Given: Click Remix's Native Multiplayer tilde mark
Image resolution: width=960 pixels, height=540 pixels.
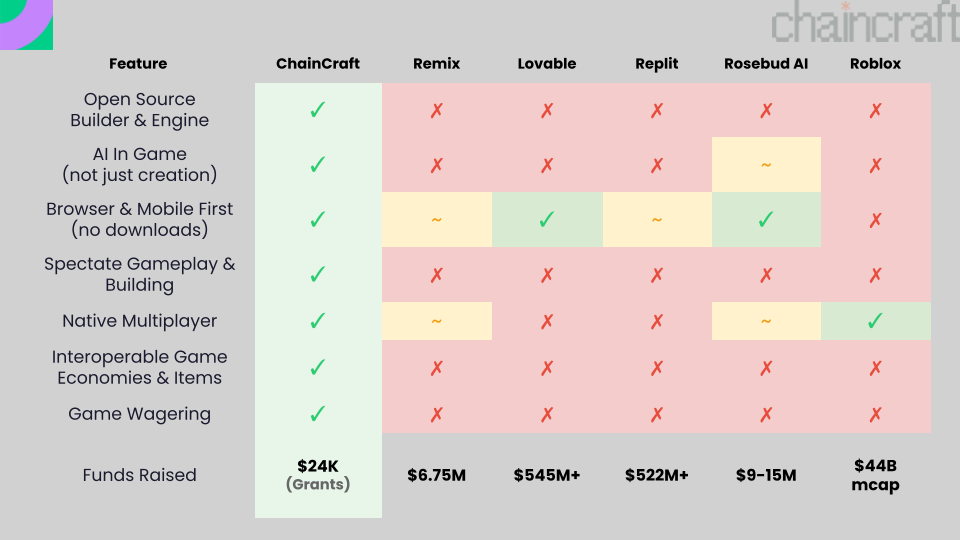Looking at the screenshot, I should (x=437, y=321).
